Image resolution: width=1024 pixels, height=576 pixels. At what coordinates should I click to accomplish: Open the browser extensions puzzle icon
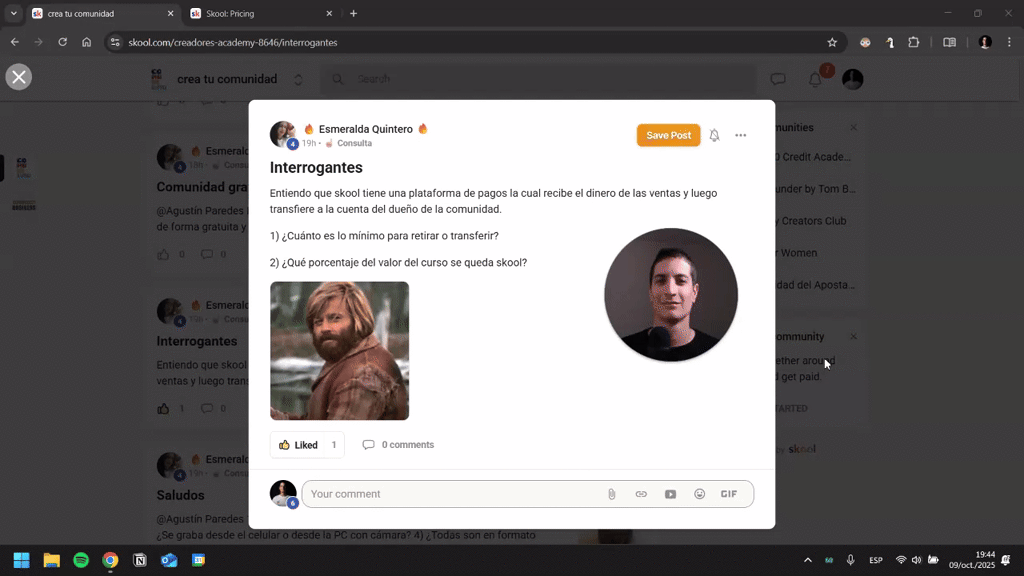(x=914, y=42)
